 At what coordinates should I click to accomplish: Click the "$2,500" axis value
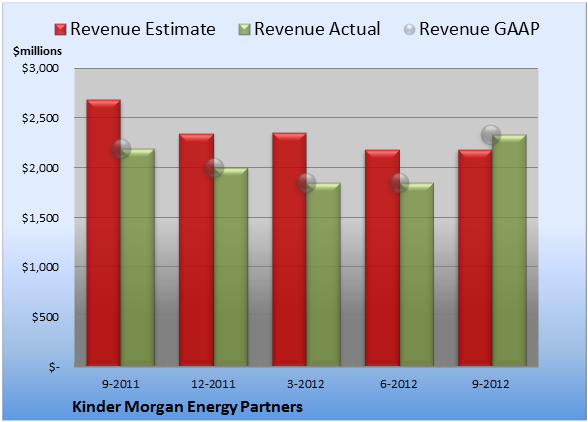pyautogui.click(x=40, y=118)
